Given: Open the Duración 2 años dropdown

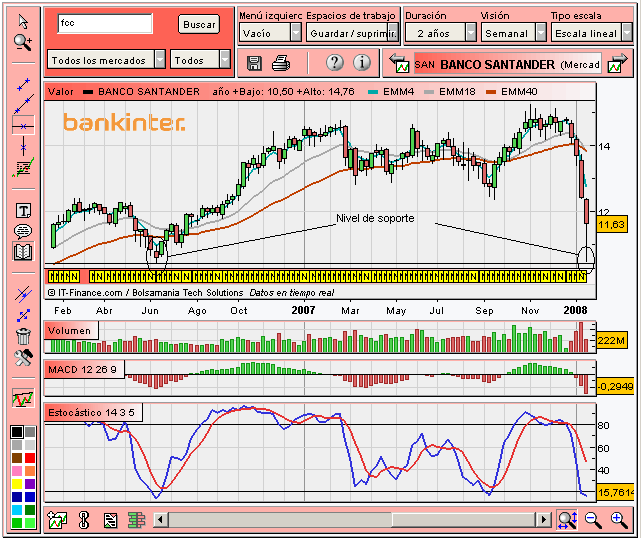Looking at the screenshot, I should coord(441,32).
